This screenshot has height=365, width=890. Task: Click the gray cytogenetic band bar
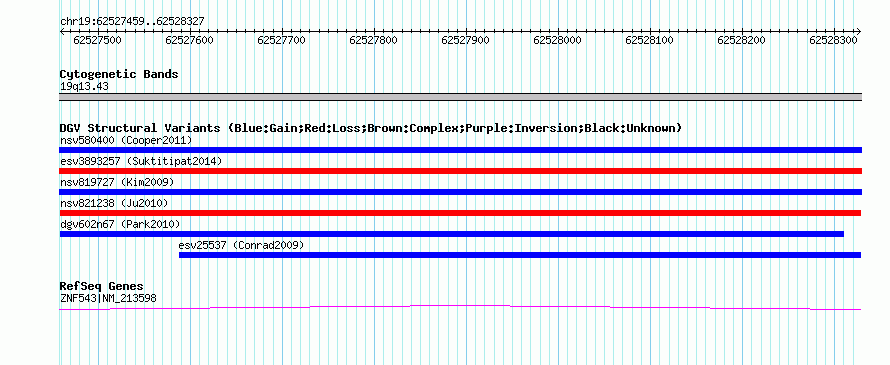click(x=460, y=97)
